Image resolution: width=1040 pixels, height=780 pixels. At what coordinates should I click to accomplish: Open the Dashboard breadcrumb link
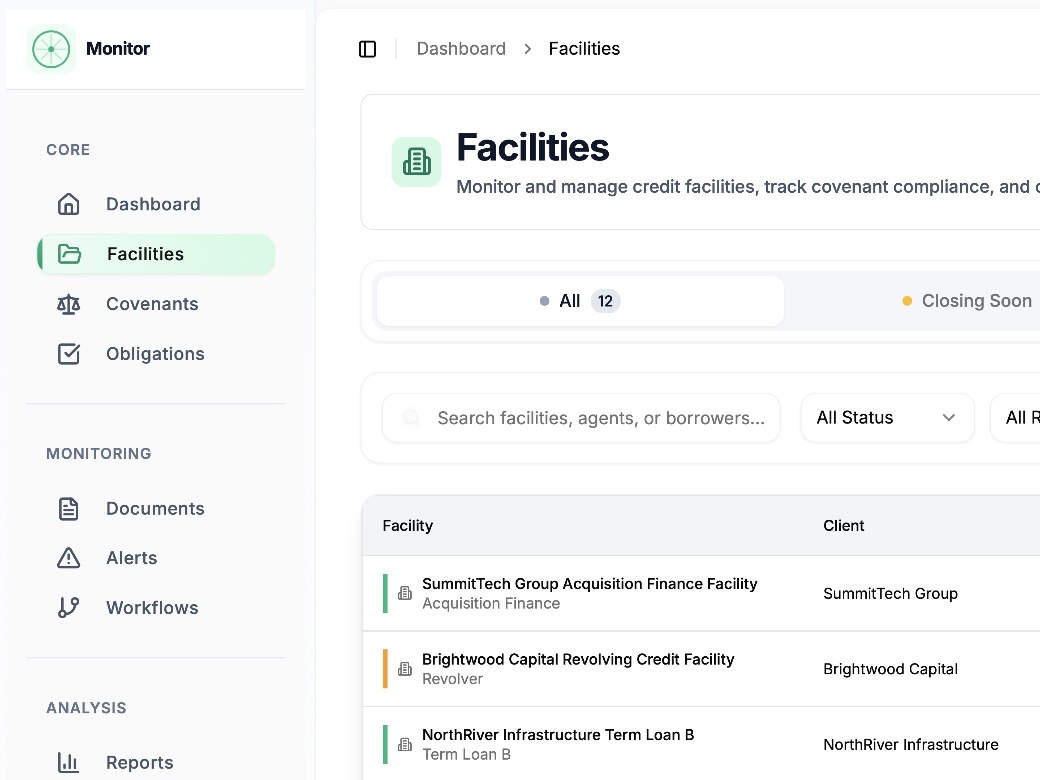point(461,48)
